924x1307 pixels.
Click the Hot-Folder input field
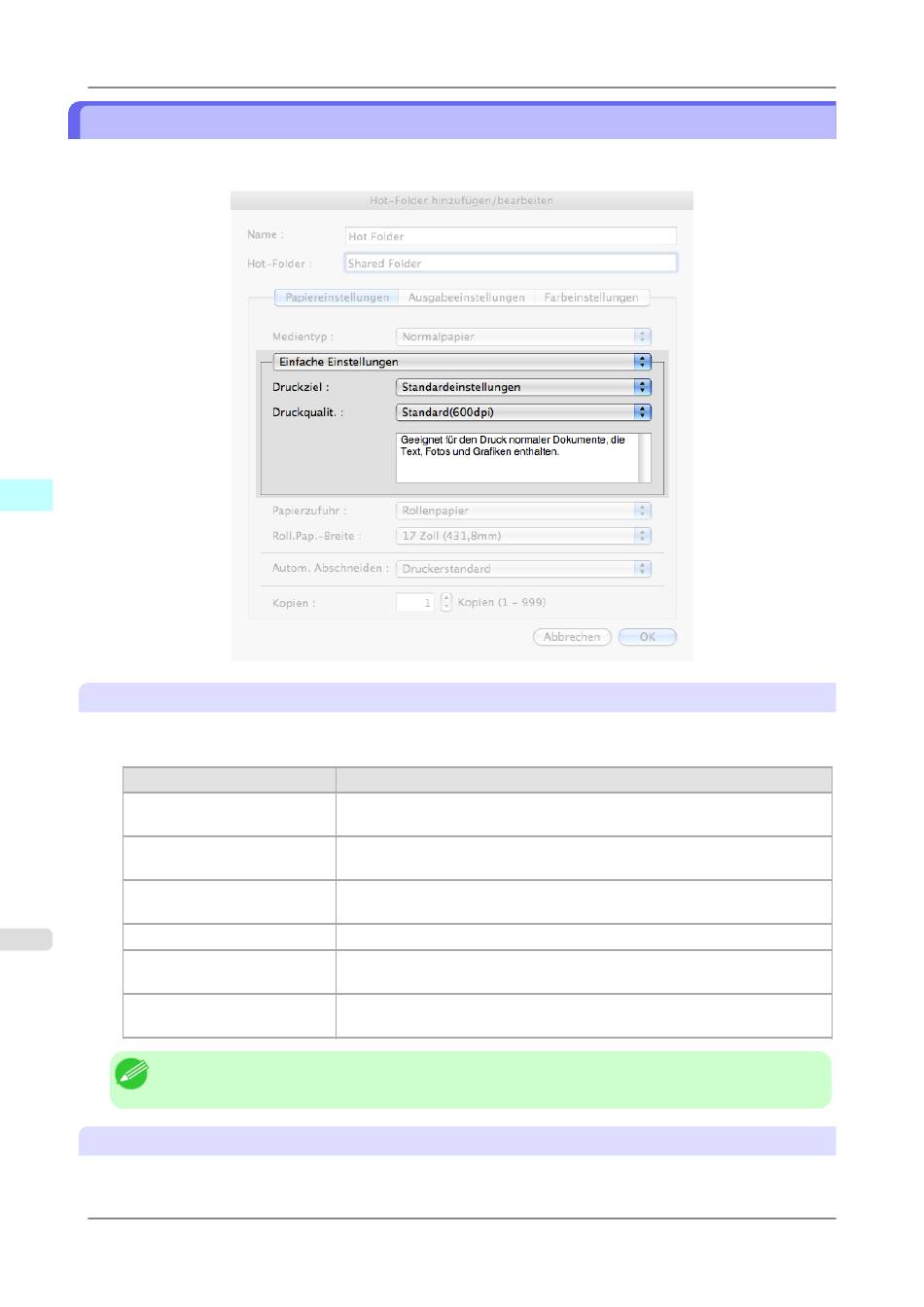point(511,264)
